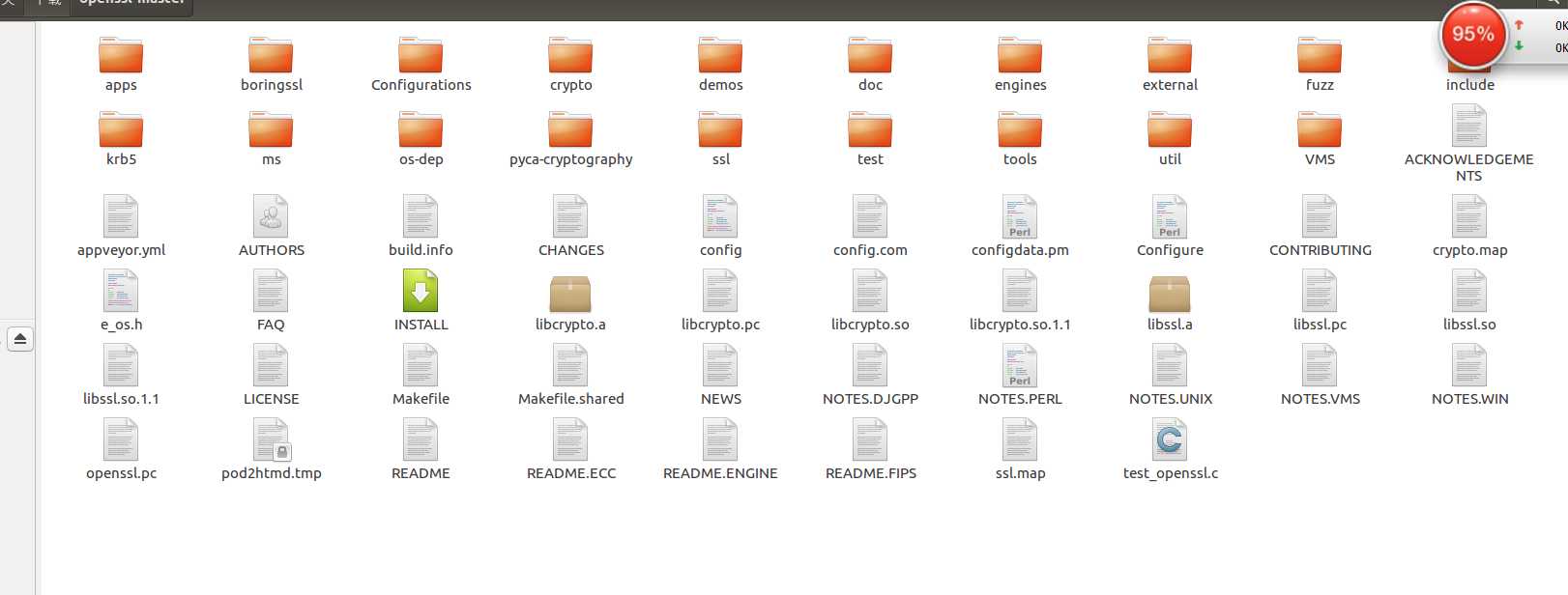Open the ms folder
This screenshot has height=595, width=1568.
271,129
